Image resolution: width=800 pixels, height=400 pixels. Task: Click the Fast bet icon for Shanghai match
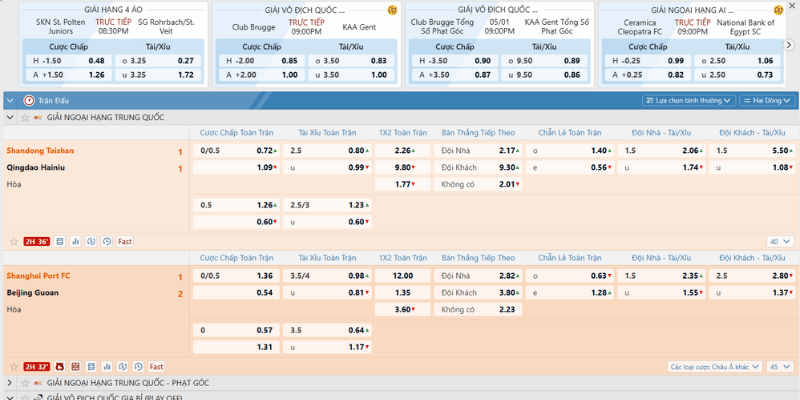click(155, 366)
